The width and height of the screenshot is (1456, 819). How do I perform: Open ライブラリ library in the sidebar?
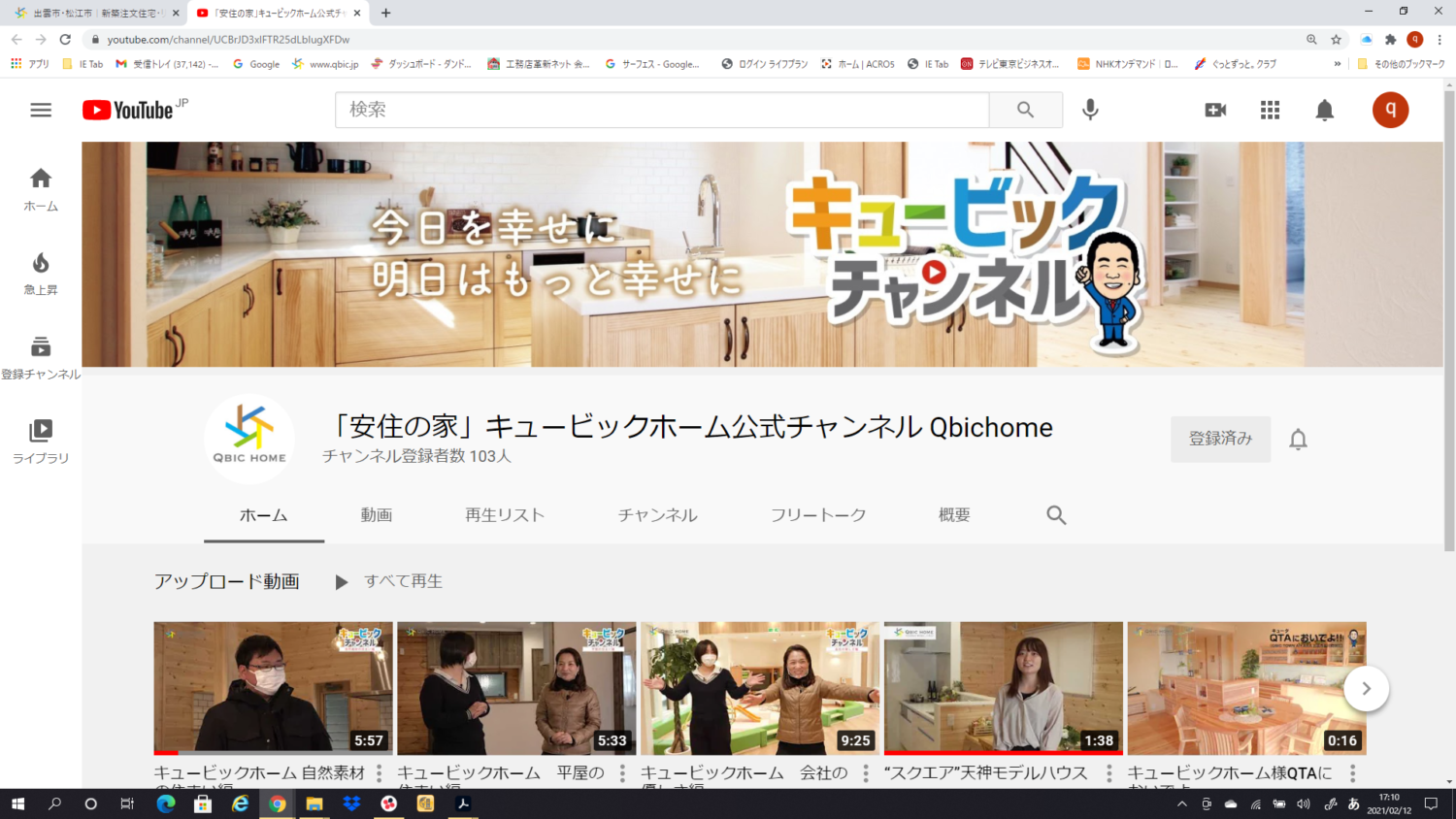tap(41, 442)
